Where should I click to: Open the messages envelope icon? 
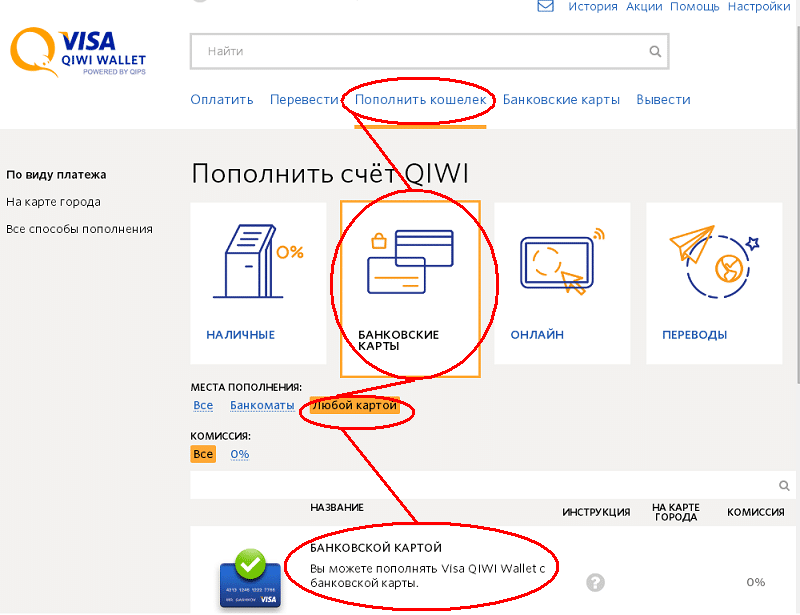click(x=545, y=6)
